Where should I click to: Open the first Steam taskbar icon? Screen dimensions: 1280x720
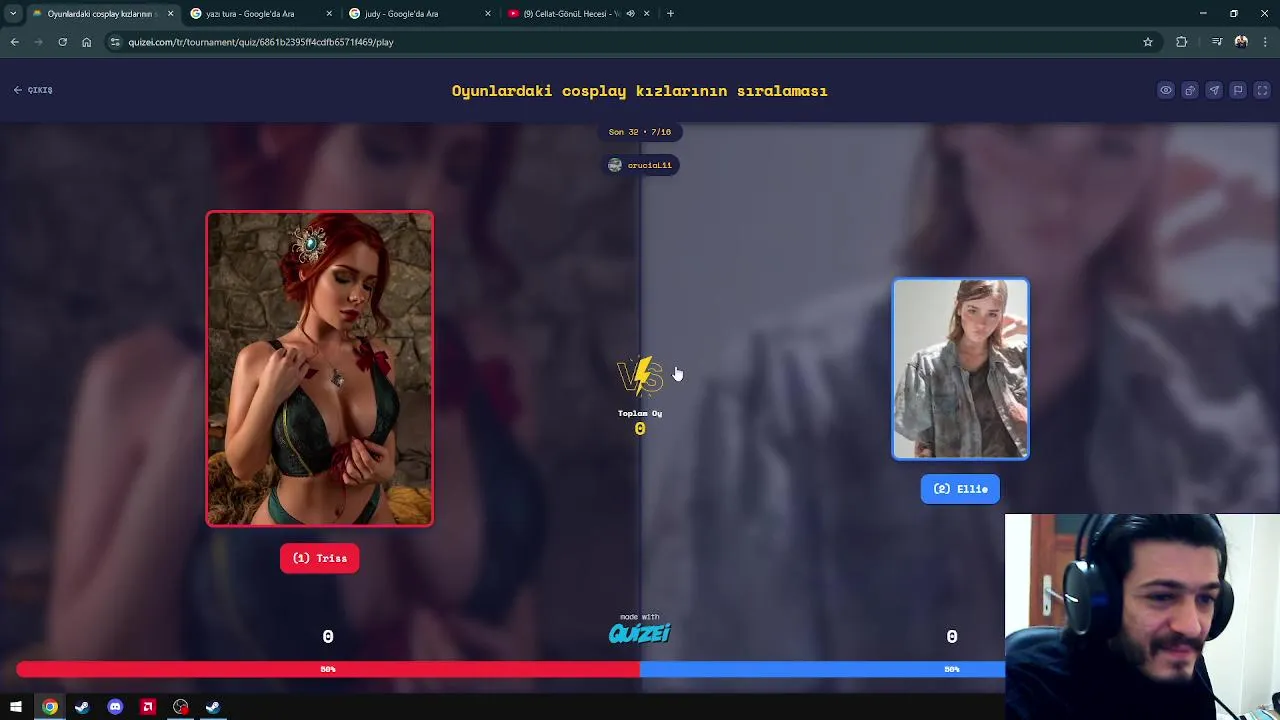click(82, 707)
